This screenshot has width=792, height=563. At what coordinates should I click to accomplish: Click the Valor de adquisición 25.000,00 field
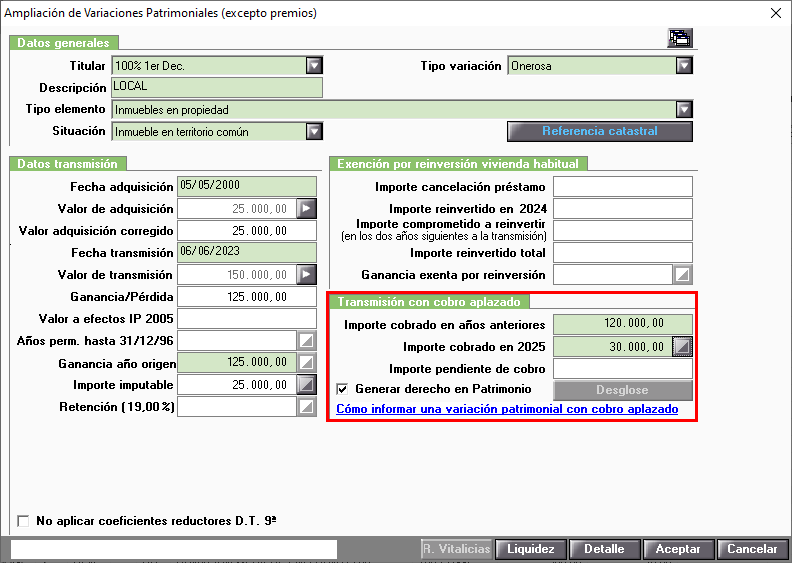[x=237, y=209]
